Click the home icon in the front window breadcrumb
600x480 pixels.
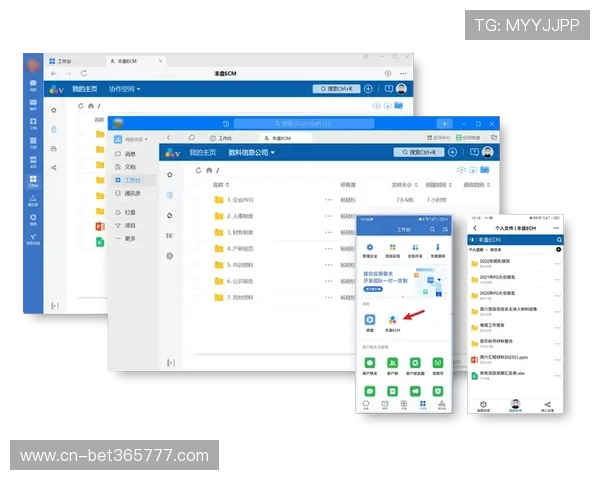tap(209, 171)
